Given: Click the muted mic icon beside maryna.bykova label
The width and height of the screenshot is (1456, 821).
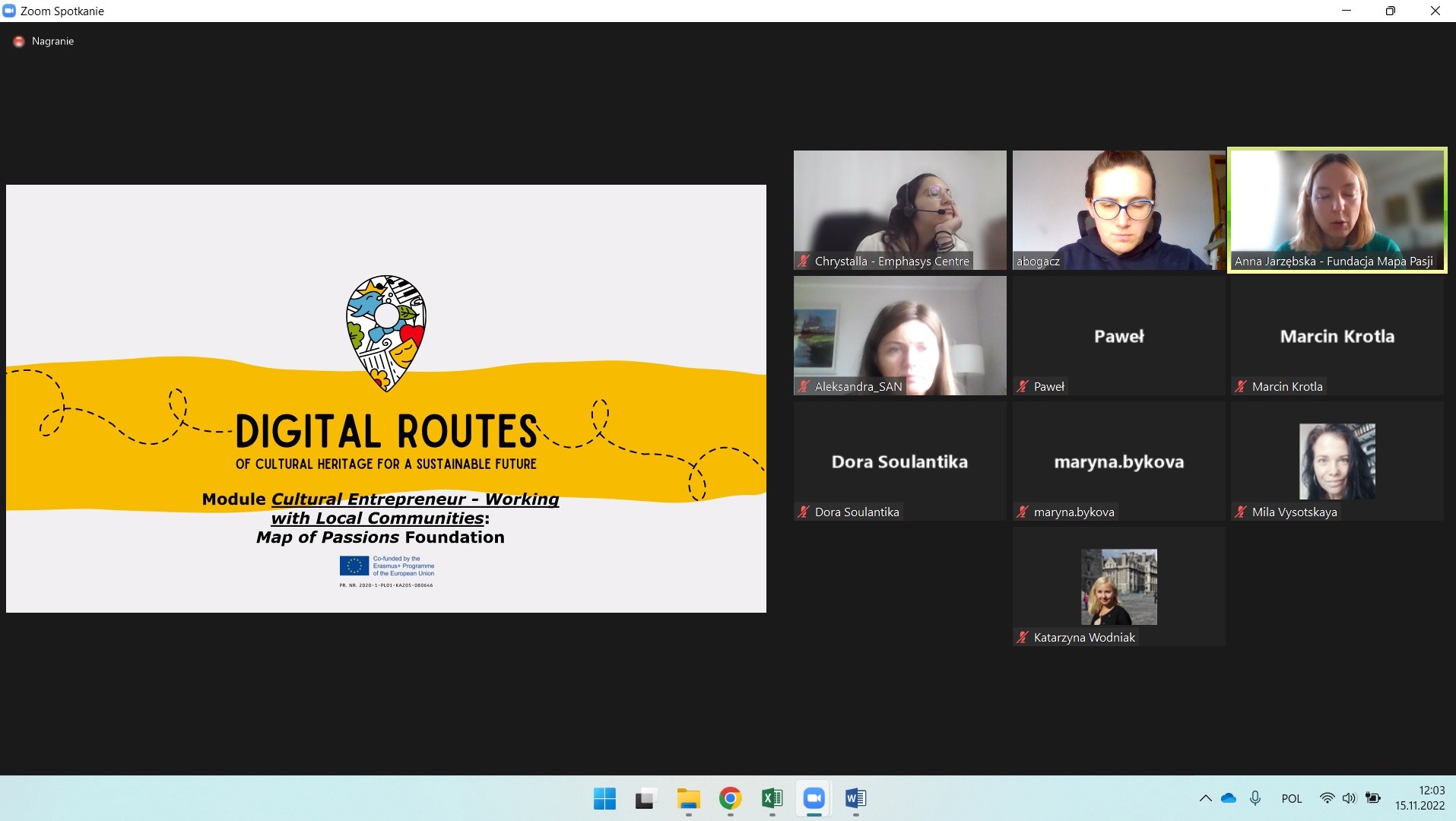Looking at the screenshot, I should (x=1023, y=512).
